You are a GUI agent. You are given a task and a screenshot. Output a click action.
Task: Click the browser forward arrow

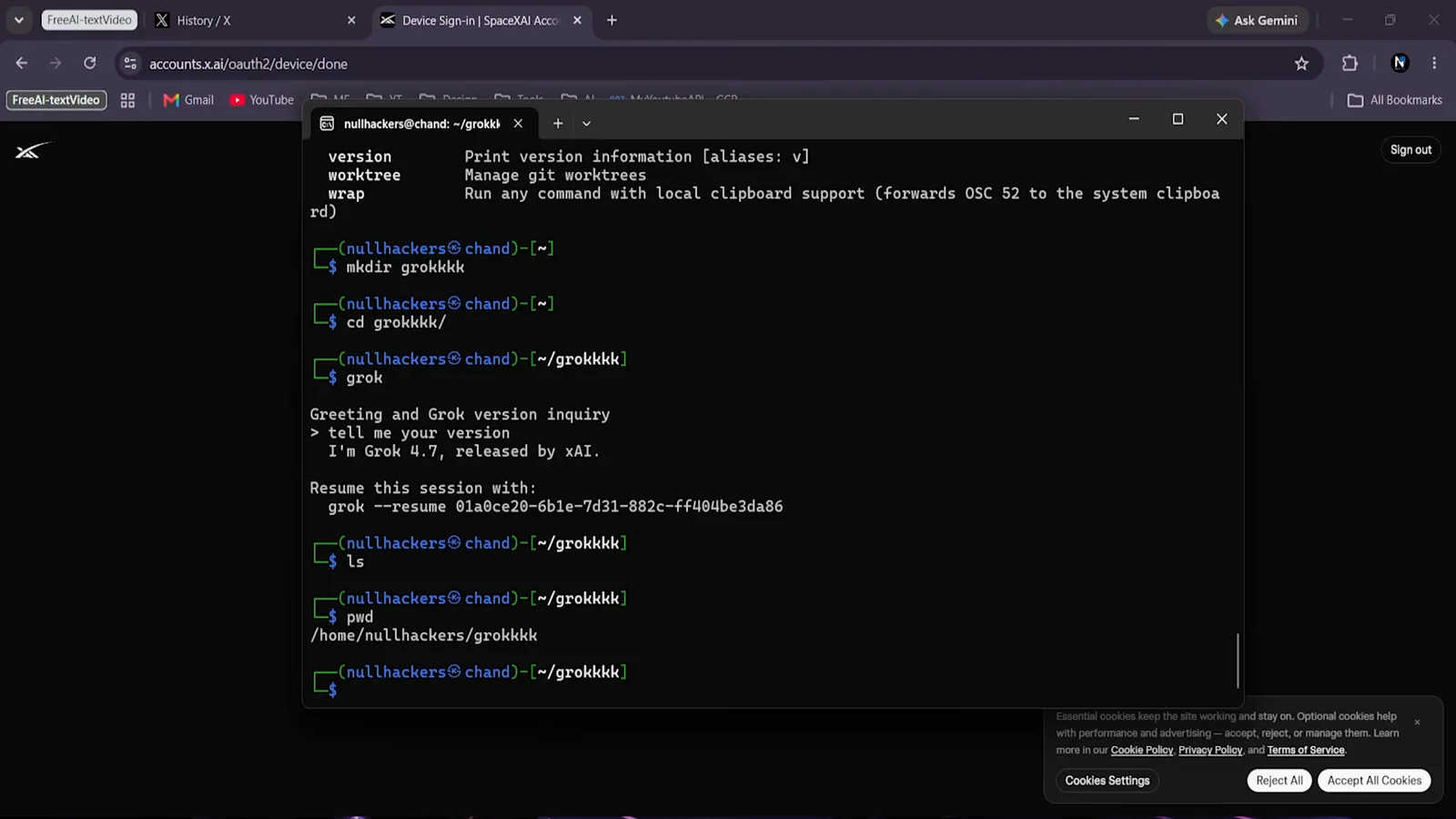pyautogui.click(x=56, y=63)
